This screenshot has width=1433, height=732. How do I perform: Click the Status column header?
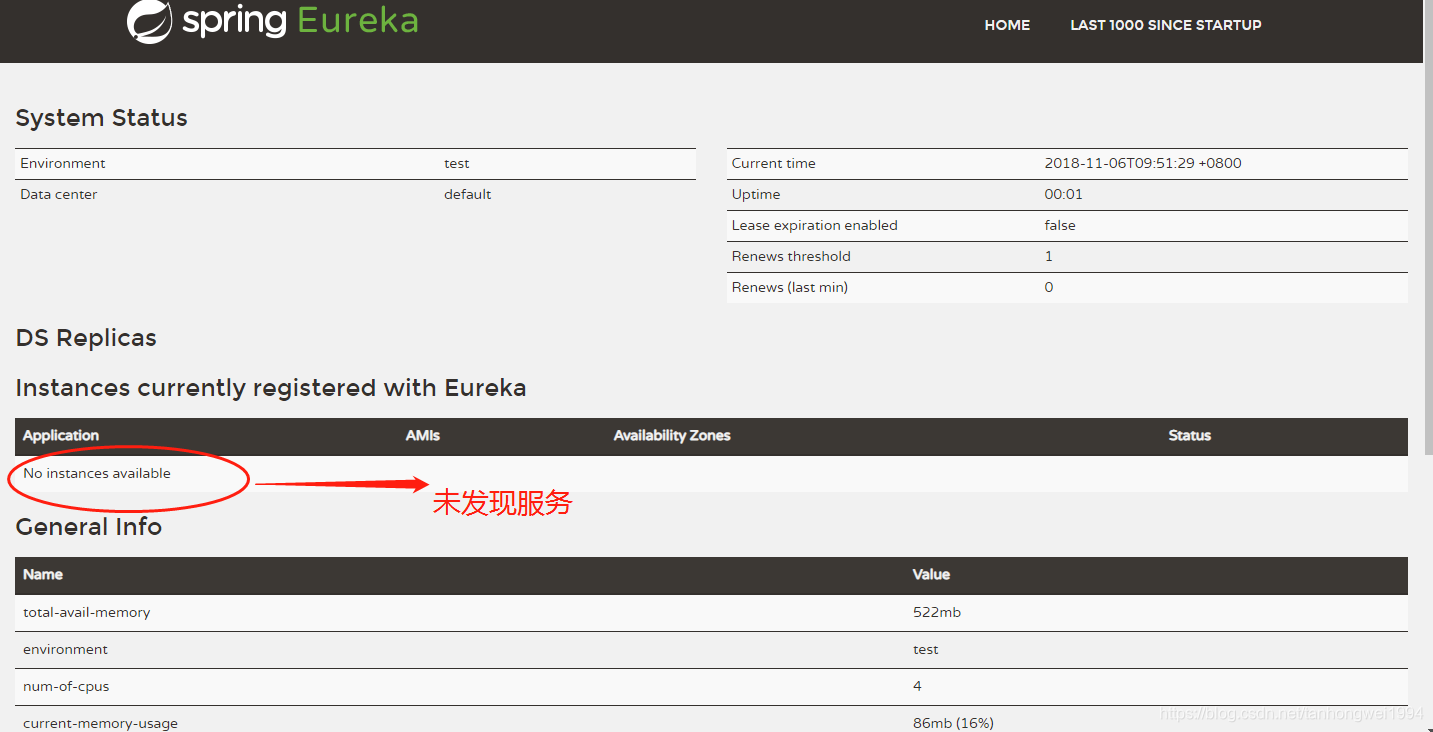[x=1190, y=436]
